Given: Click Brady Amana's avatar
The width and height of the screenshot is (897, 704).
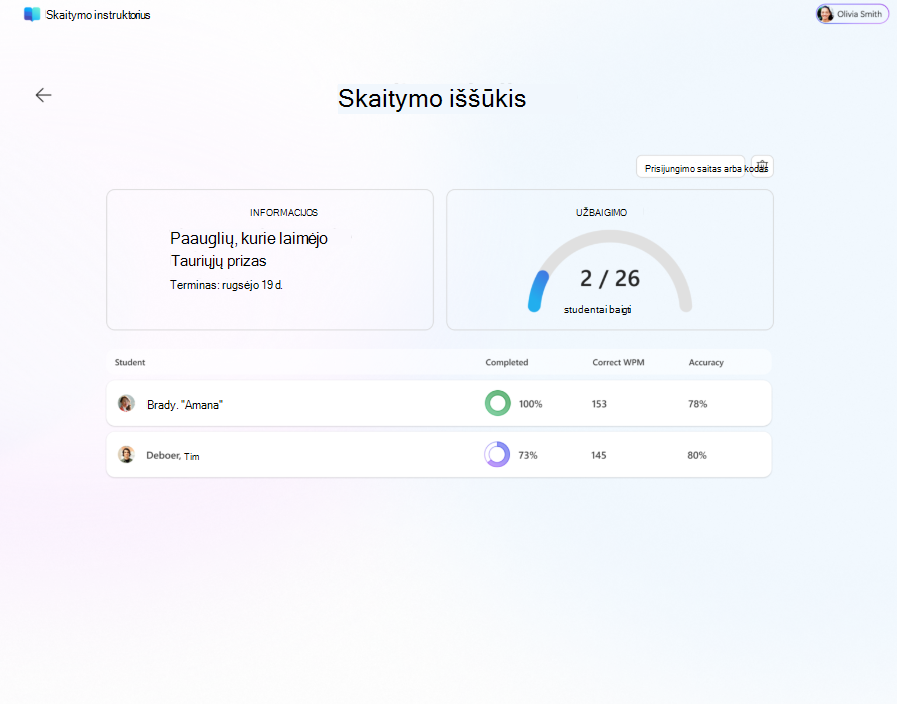Looking at the screenshot, I should [126, 403].
